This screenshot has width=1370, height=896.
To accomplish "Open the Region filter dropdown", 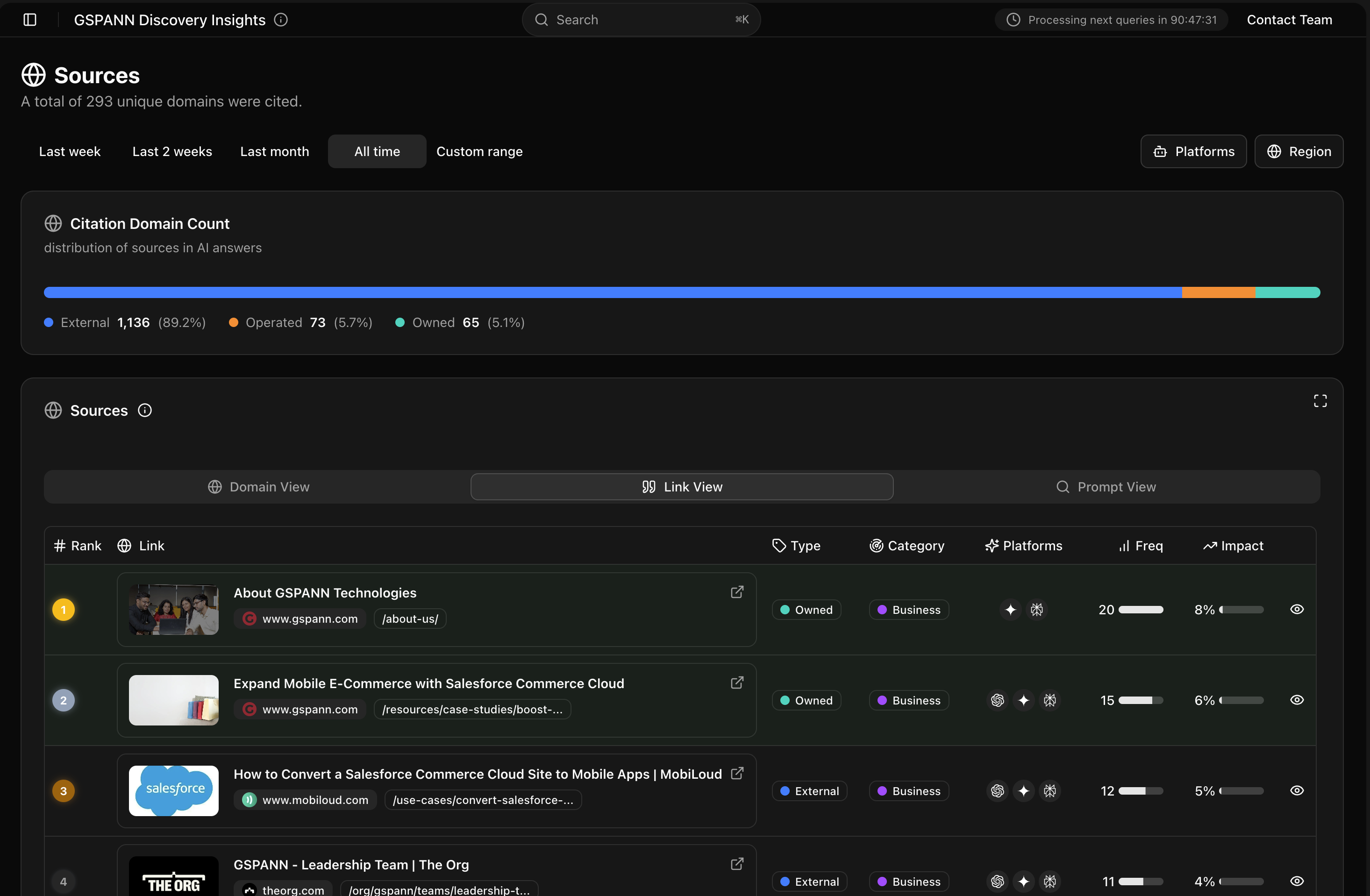I will coord(1299,151).
